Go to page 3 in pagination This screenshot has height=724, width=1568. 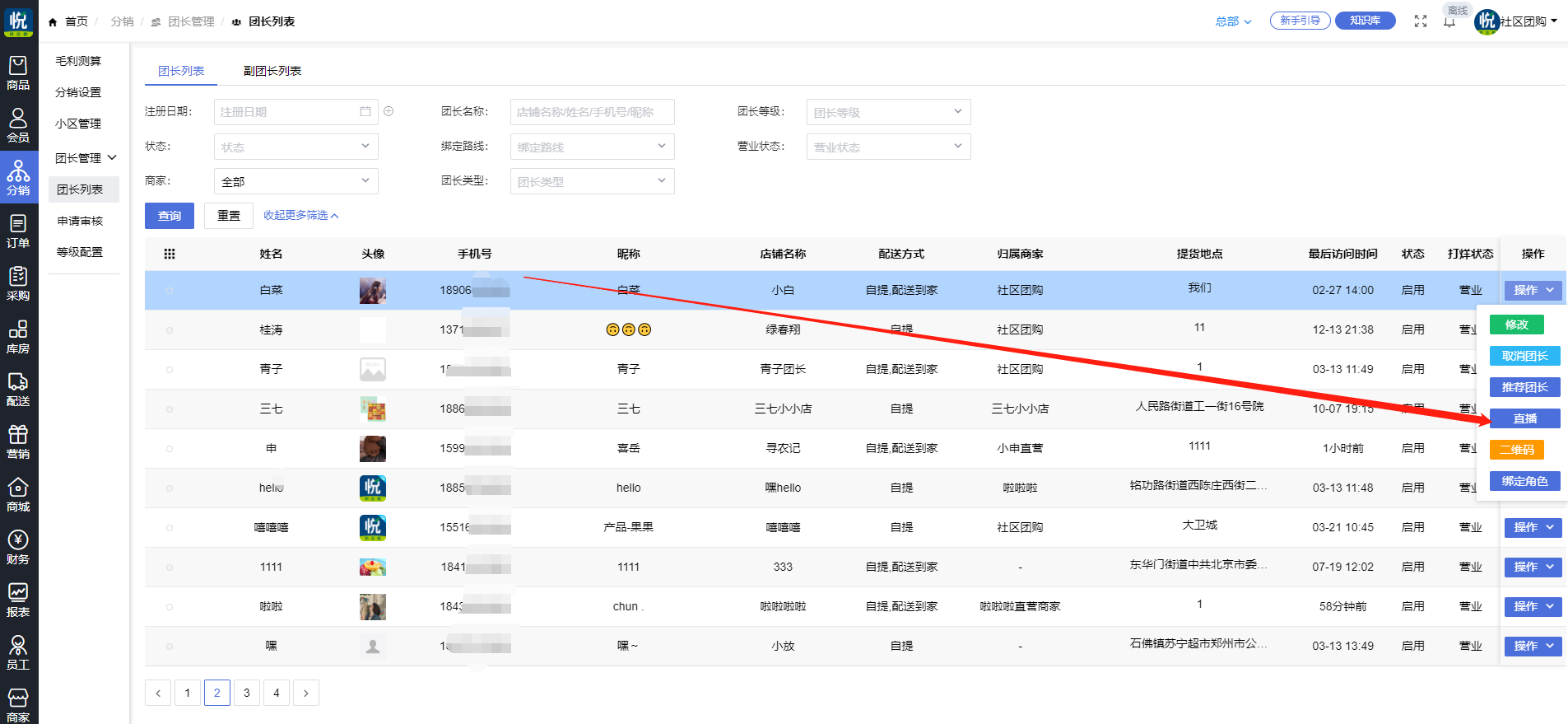pos(247,693)
